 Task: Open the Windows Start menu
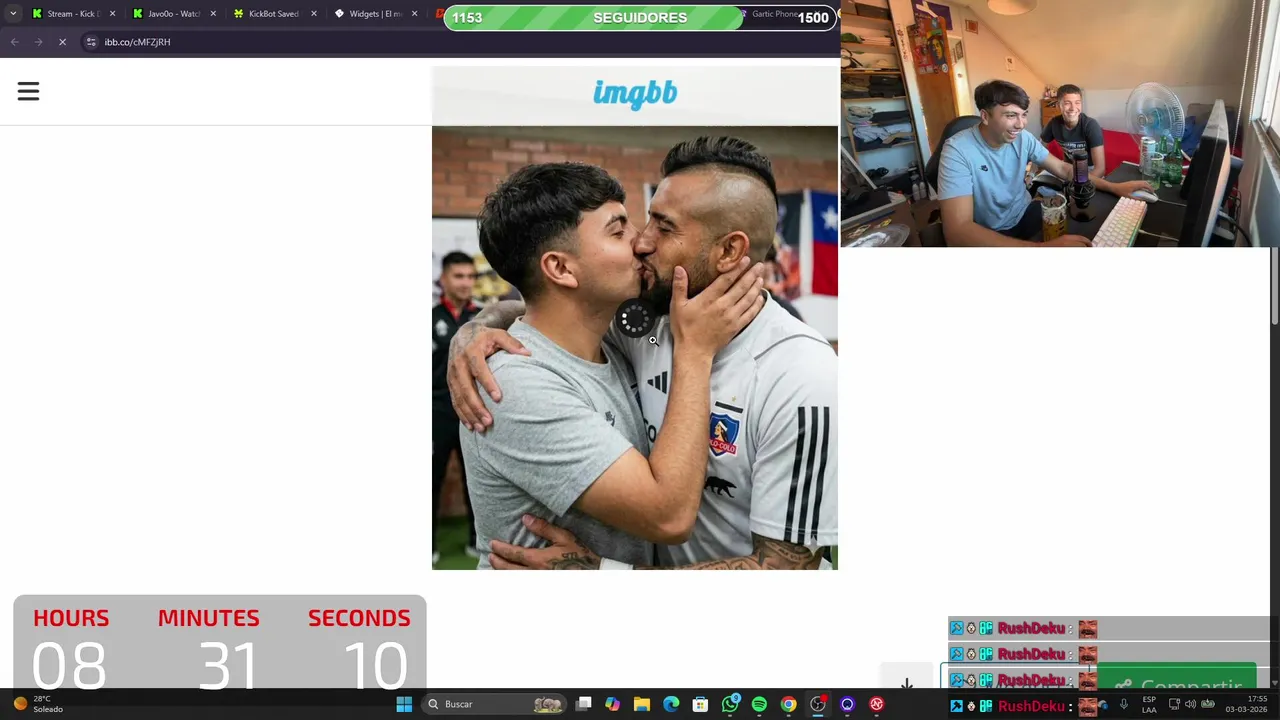[404, 704]
